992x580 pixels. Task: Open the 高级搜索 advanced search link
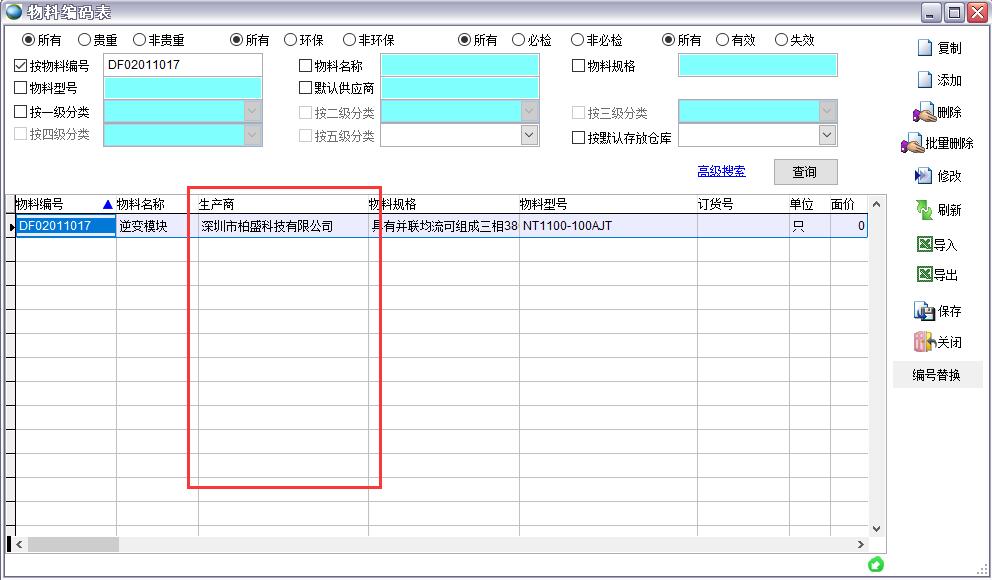pyautogui.click(x=721, y=172)
